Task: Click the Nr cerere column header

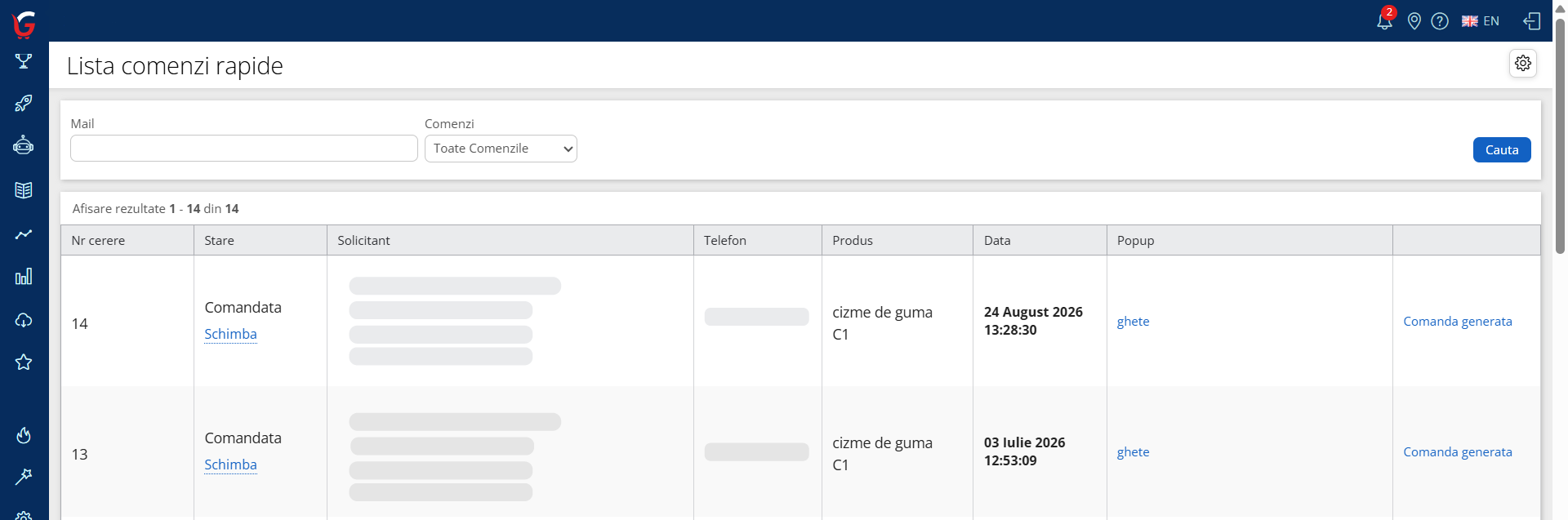Action: [x=127, y=240]
